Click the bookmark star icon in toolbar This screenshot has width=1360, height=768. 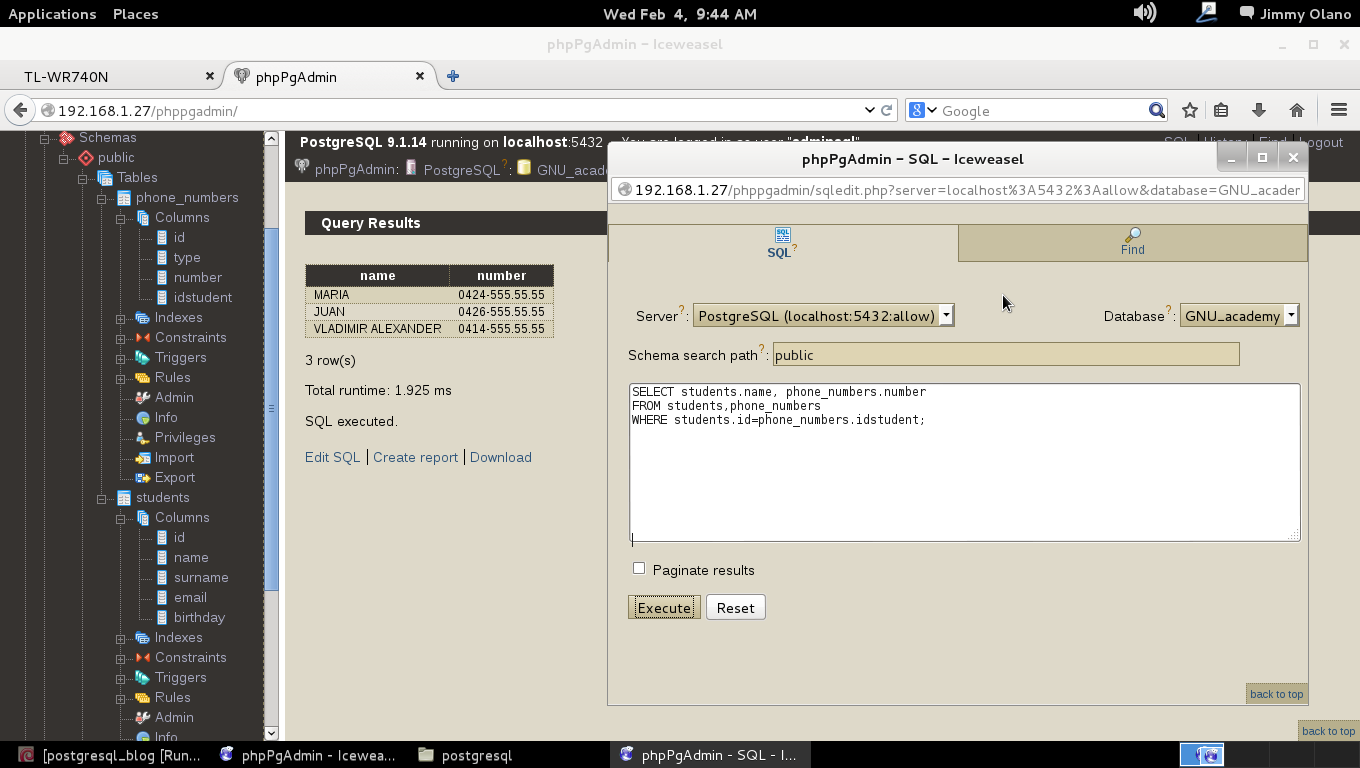[1189, 110]
